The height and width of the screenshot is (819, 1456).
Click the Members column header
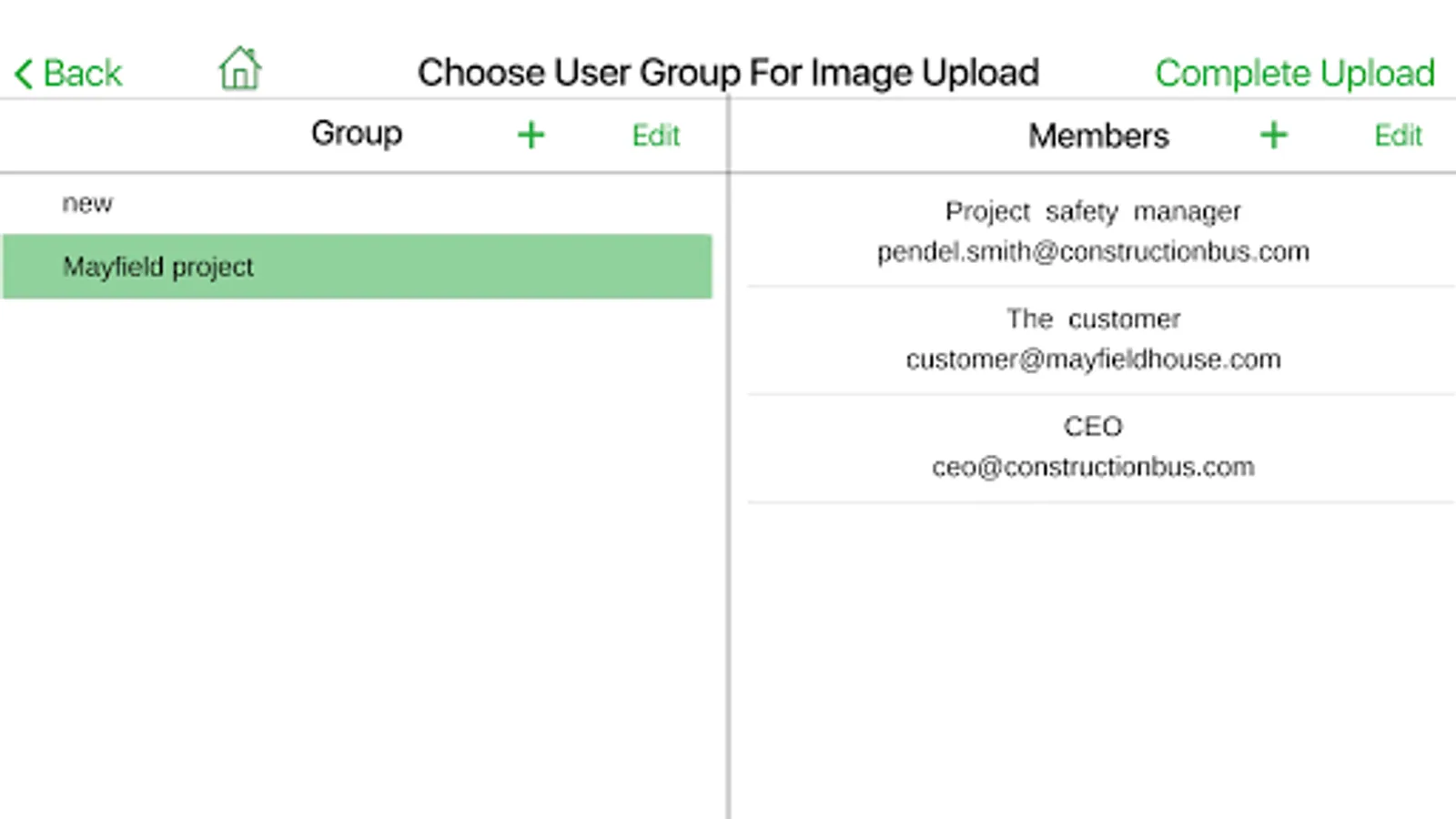(1097, 136)
